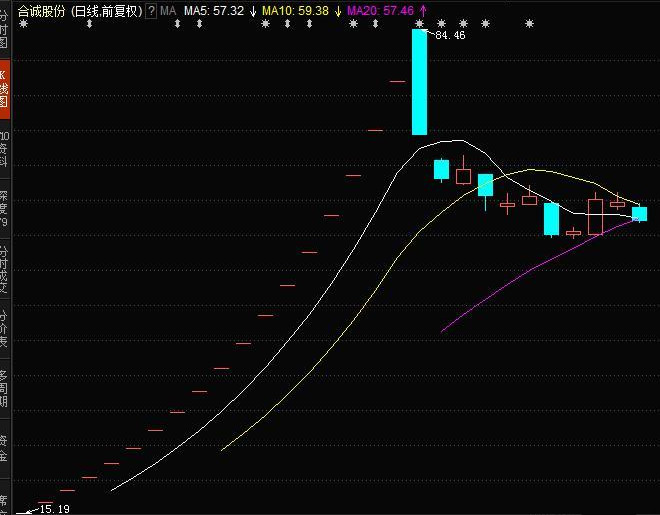This screenshot has width=660, height=515.
Task: Click the down arrow beside MA5 value
Action: [x=253, y=10]
